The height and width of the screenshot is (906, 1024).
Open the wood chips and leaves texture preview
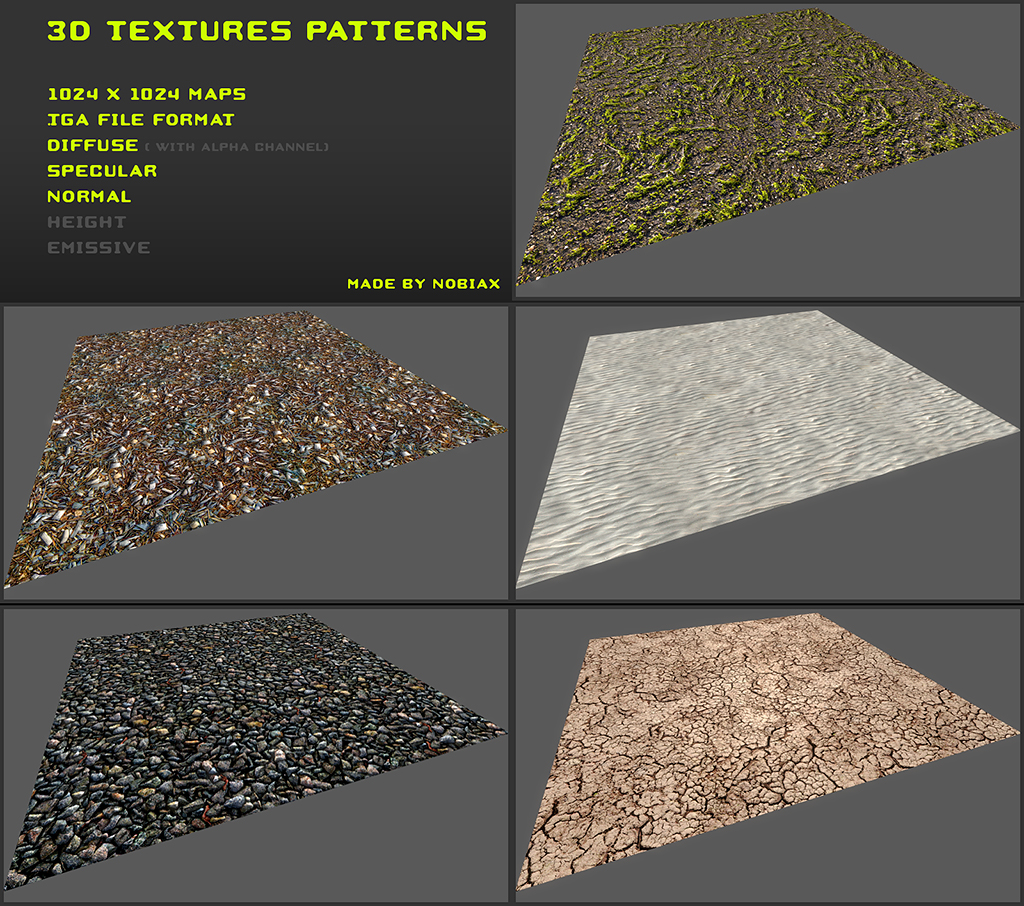pyautogui.click(x=255, y=453)
